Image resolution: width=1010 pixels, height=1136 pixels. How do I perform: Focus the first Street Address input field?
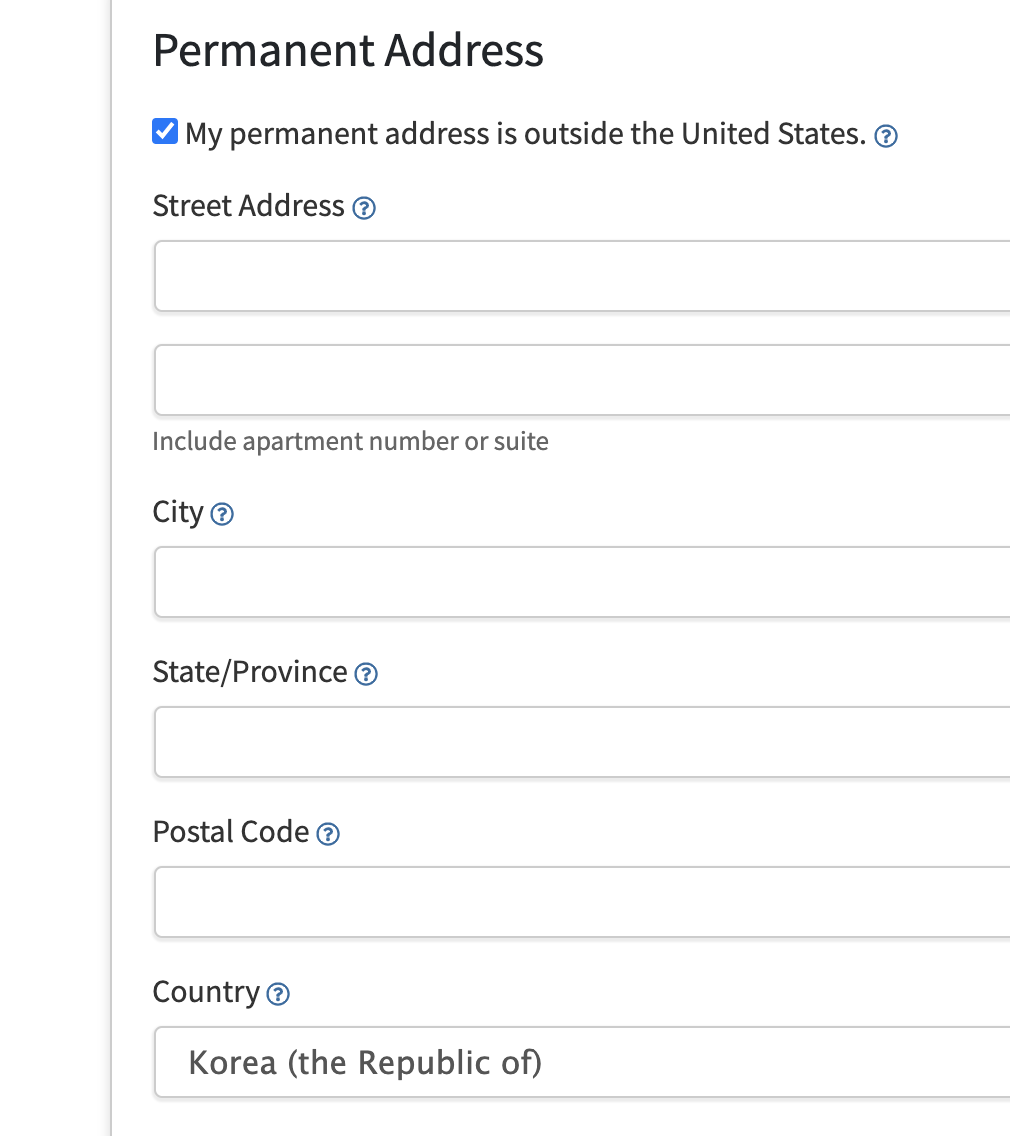tap(582, 276)
